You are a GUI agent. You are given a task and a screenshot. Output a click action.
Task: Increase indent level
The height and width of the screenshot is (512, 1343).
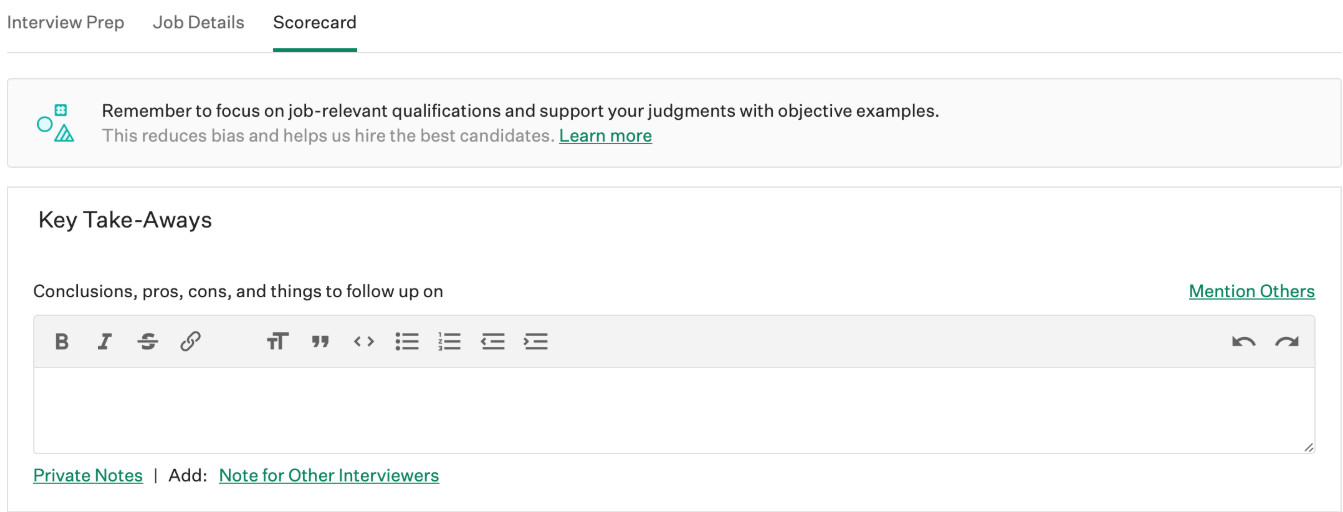tap(536, 342)
